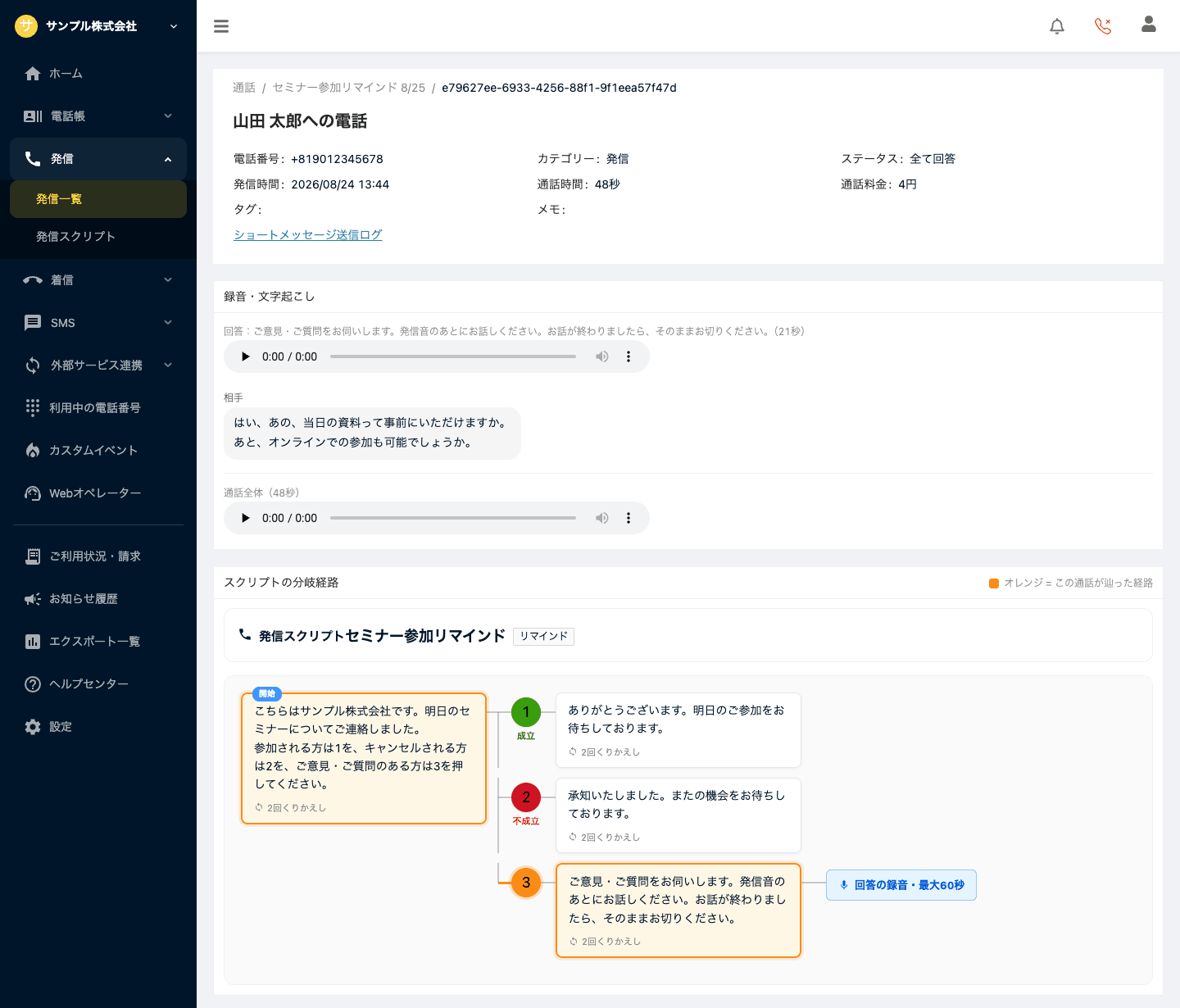Image resolution: width=1180 pixels, height=1008 pixels.
Task: Seek the 回答 recording progress bar
Action: tap(453, 356)
